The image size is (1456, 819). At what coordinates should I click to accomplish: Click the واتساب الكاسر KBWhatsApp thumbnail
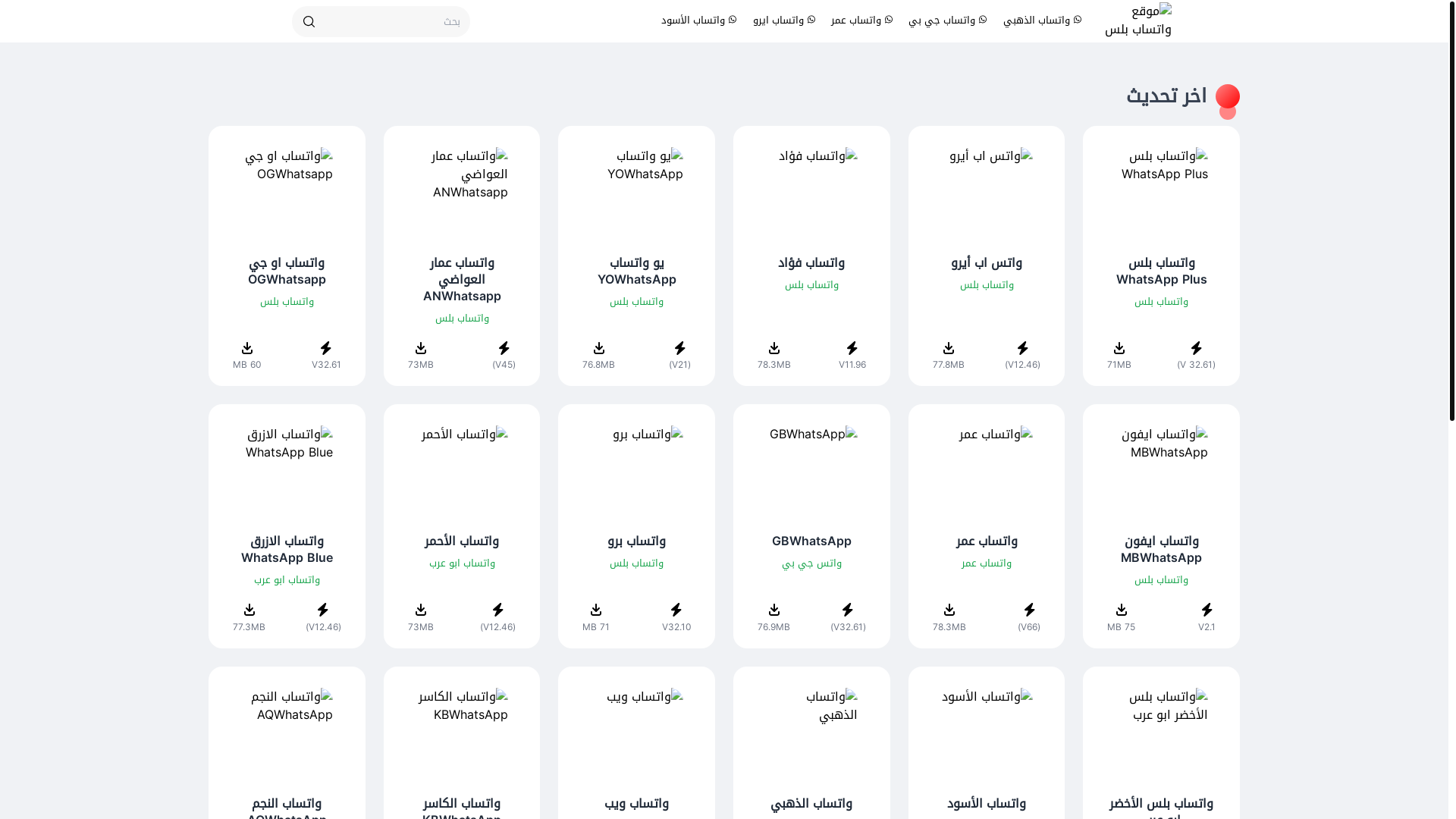tap(462, 735)
